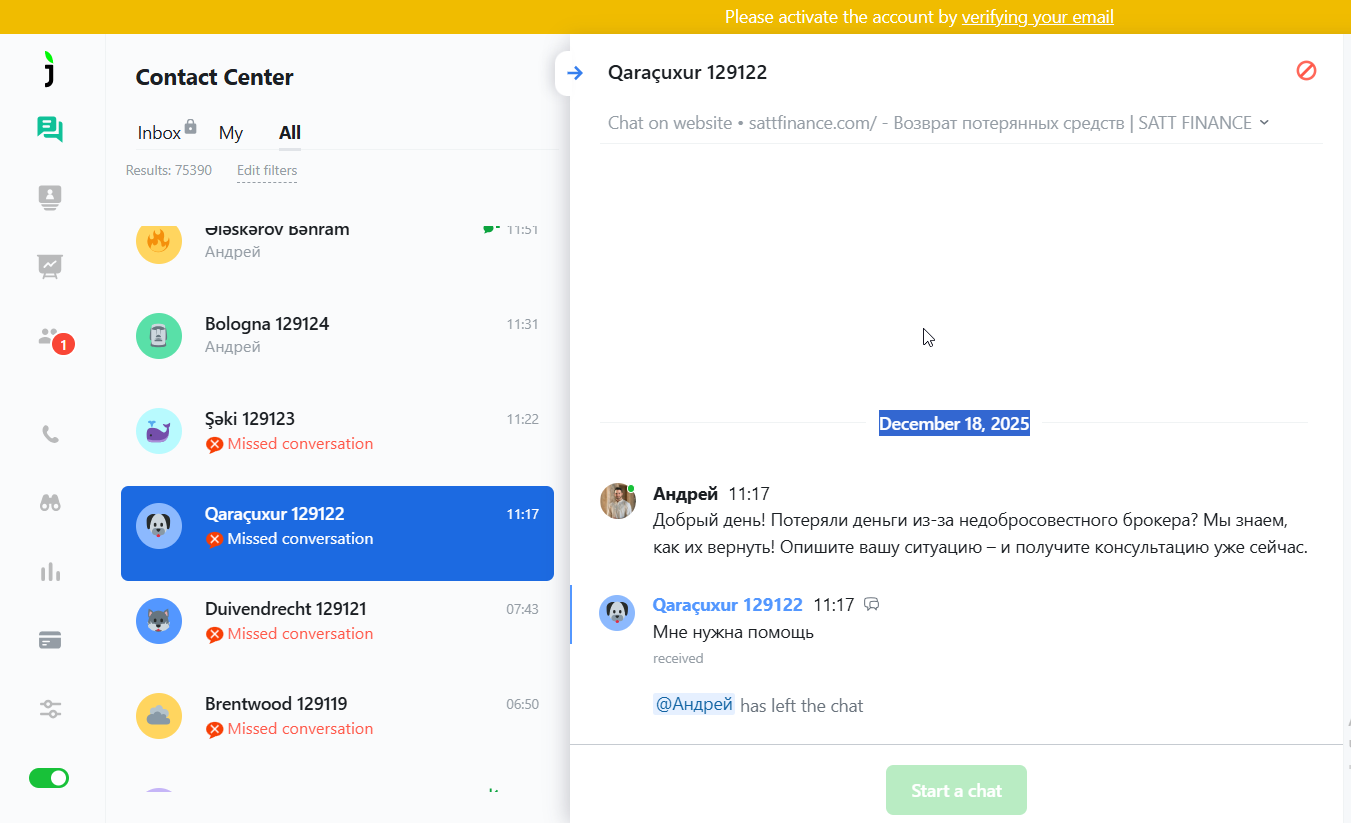Click the red block visitor icon
1351x823 pixels.
click(1306, 70)
